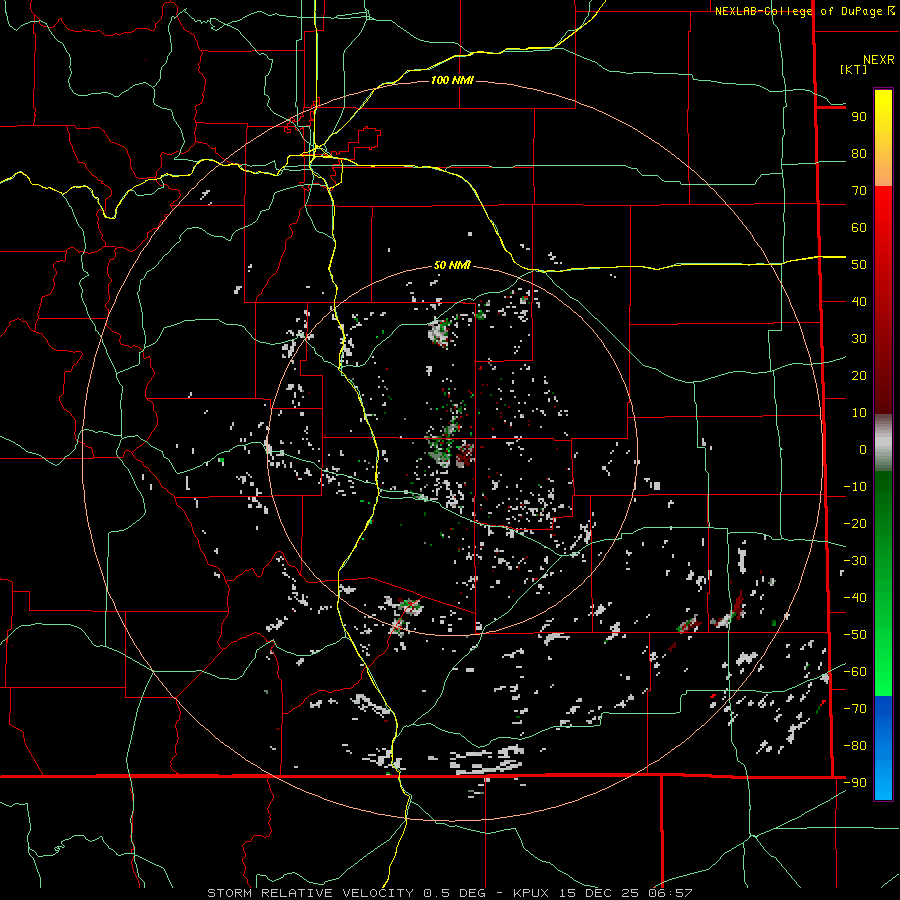Viewport: 900px width, 900px height.
Task: Click the -90 value on velocity scale
Action: (855, 783)
